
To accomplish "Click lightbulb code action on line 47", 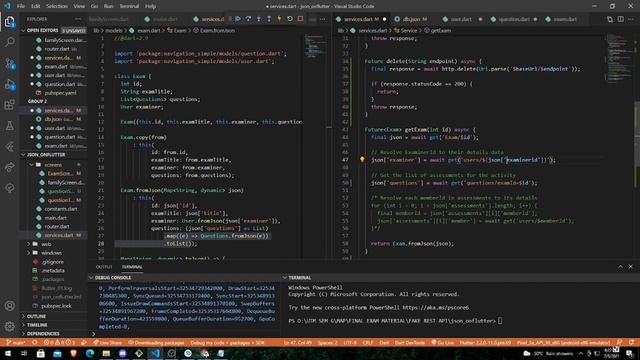I will pos(362,160).
